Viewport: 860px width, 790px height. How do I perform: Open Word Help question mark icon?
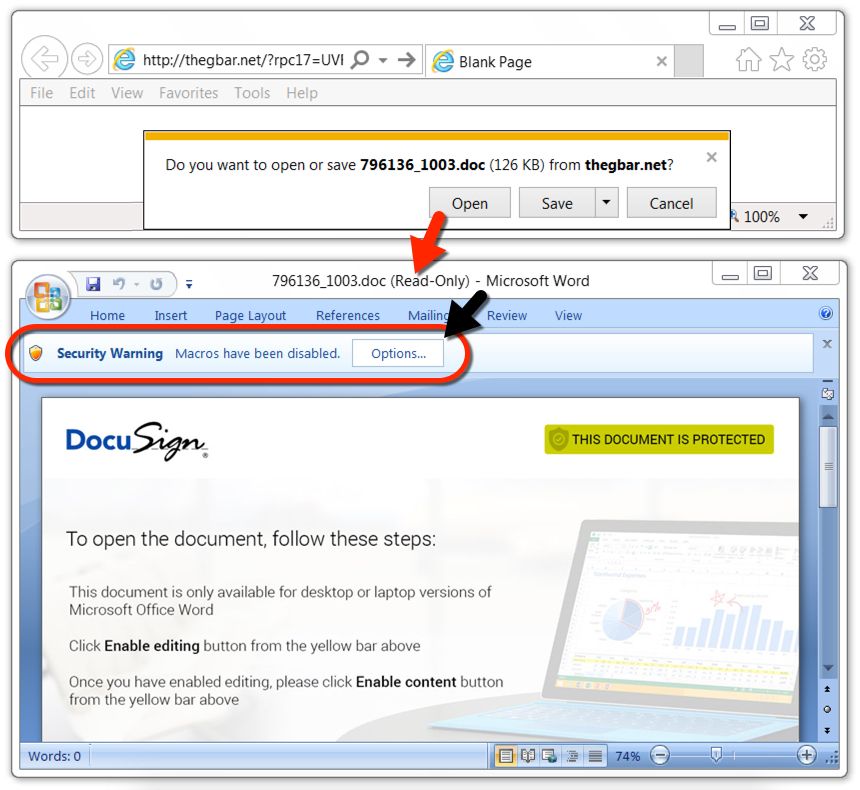point(825,313)
